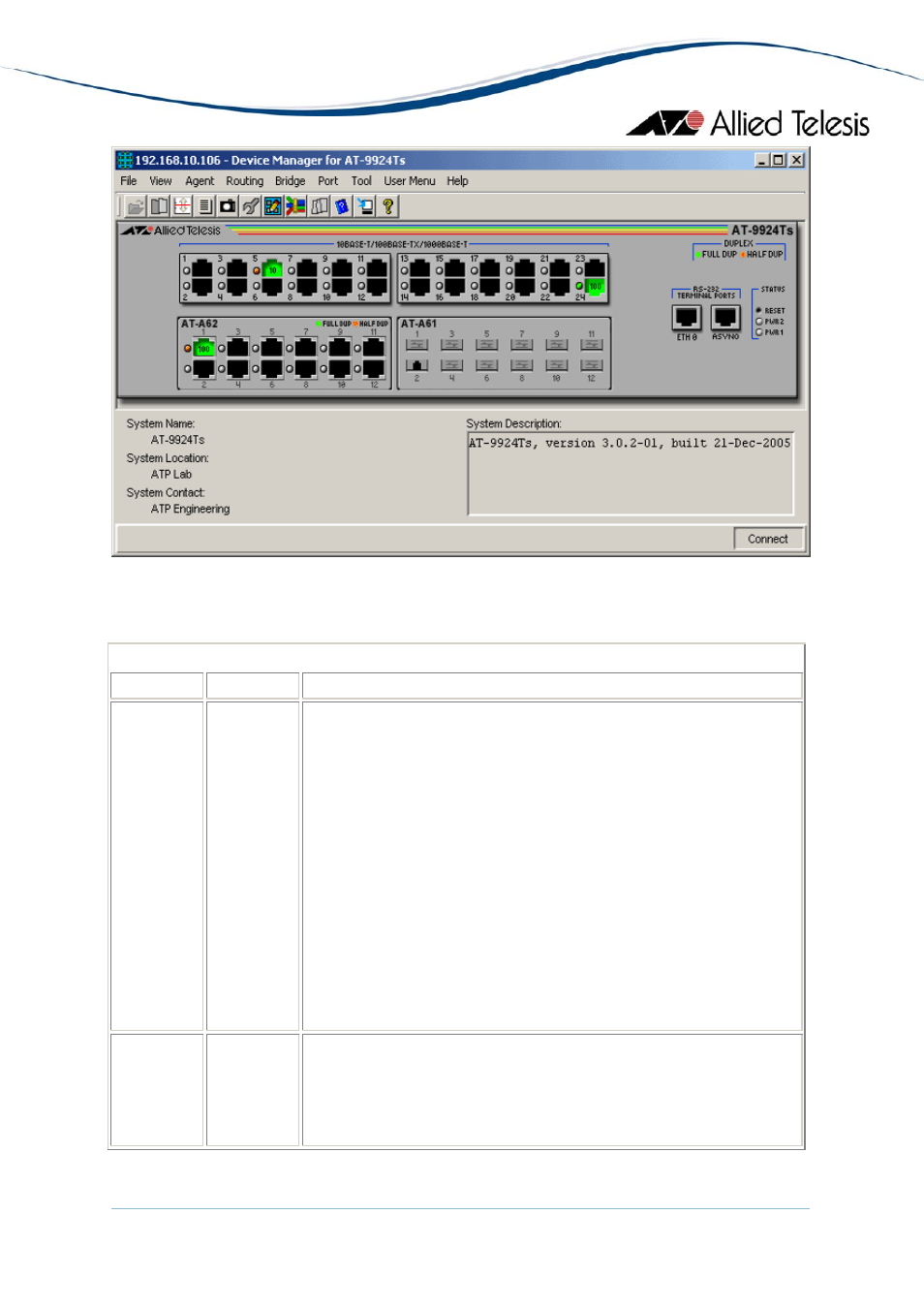
Task: Click the ASYN0 terminal port
Action: (x=725, y=317)
